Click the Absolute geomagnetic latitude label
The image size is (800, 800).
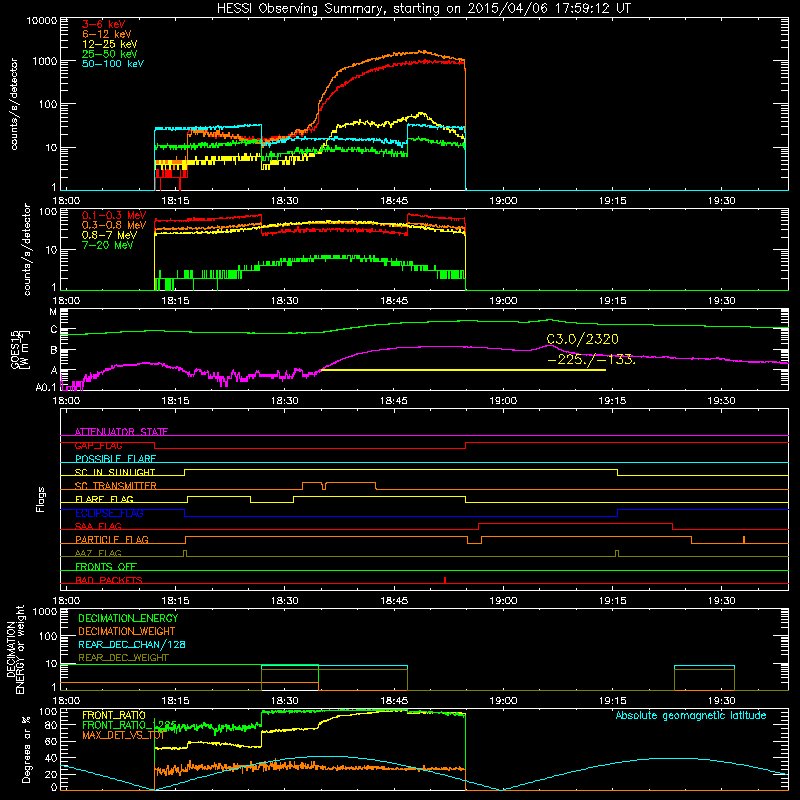click(x=691, y=715)
